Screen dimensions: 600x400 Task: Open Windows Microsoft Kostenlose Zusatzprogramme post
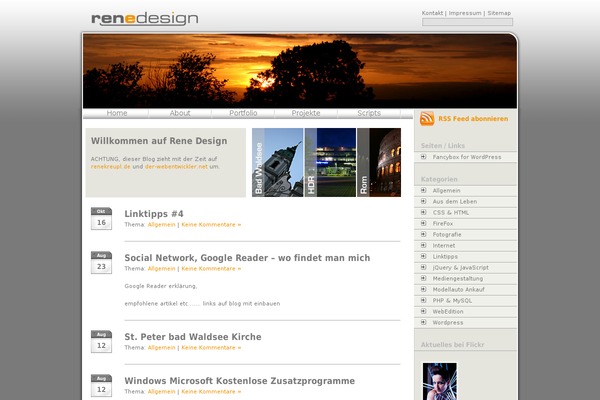(240, 381)
